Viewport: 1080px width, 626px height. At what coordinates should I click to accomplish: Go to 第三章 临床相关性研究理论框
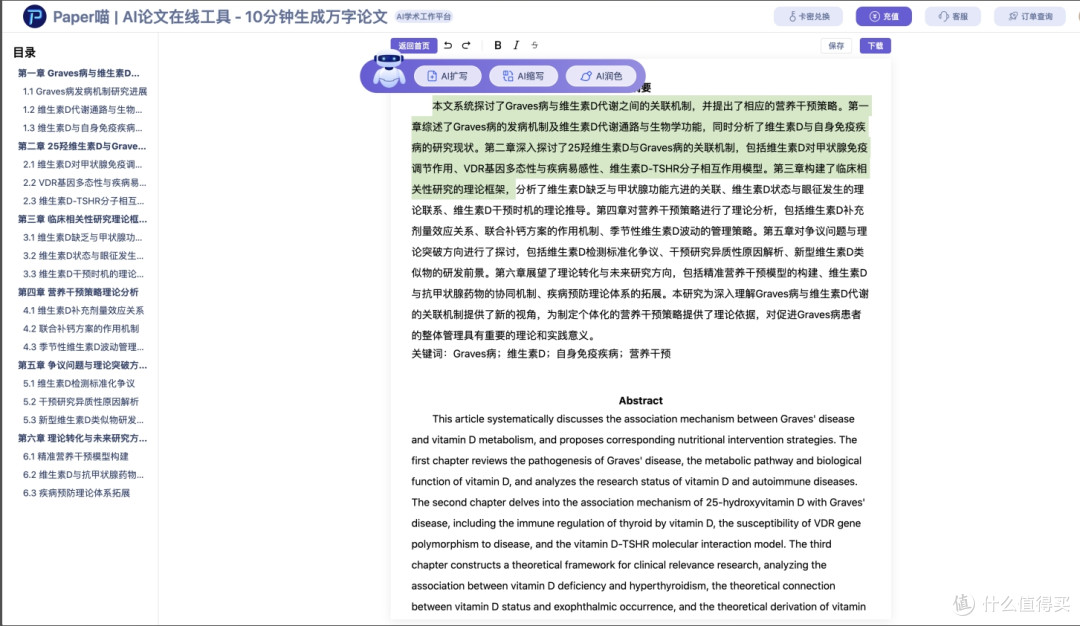coord(83,219)
